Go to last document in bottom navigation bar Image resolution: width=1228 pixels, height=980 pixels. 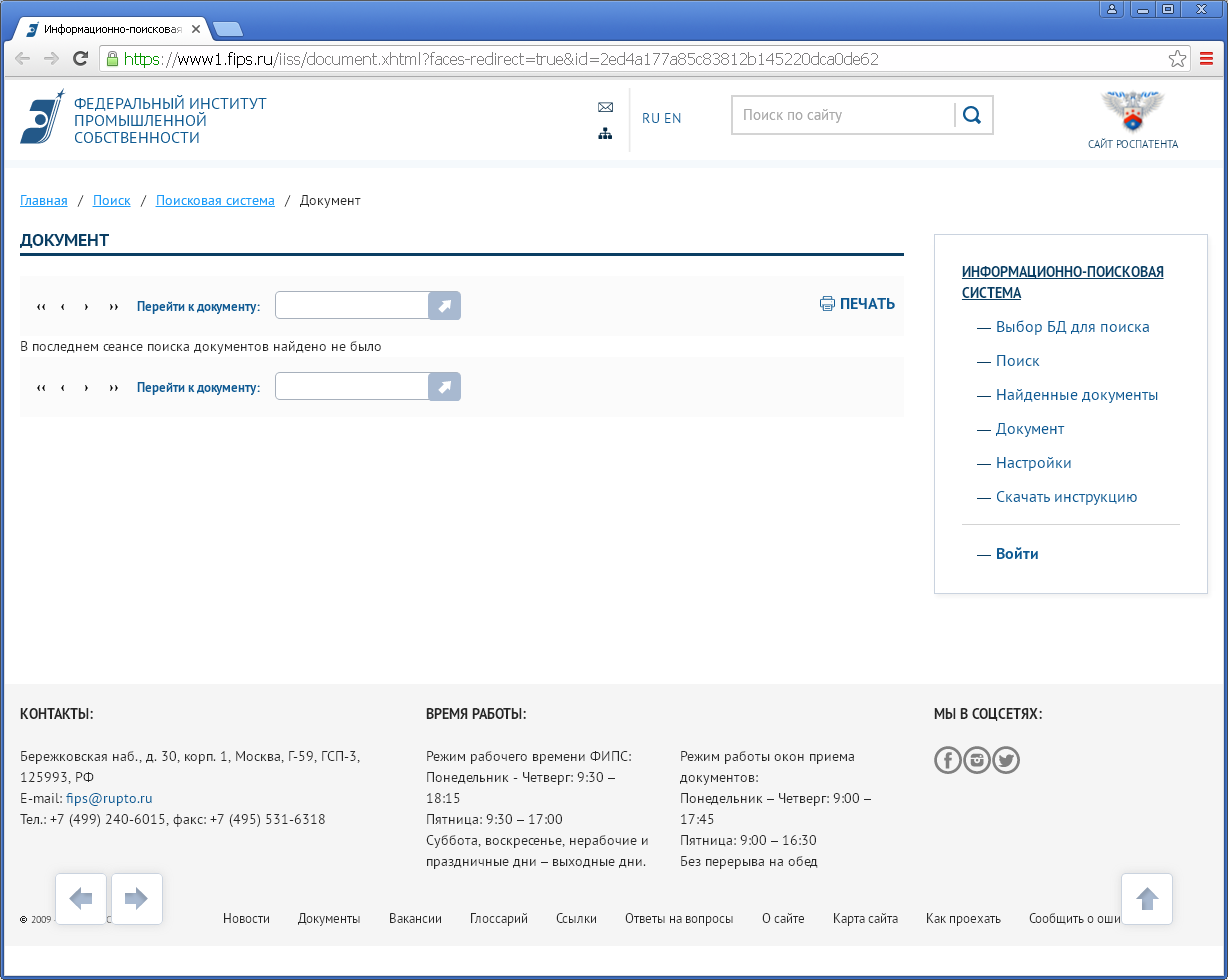click(x=113, y=387)
